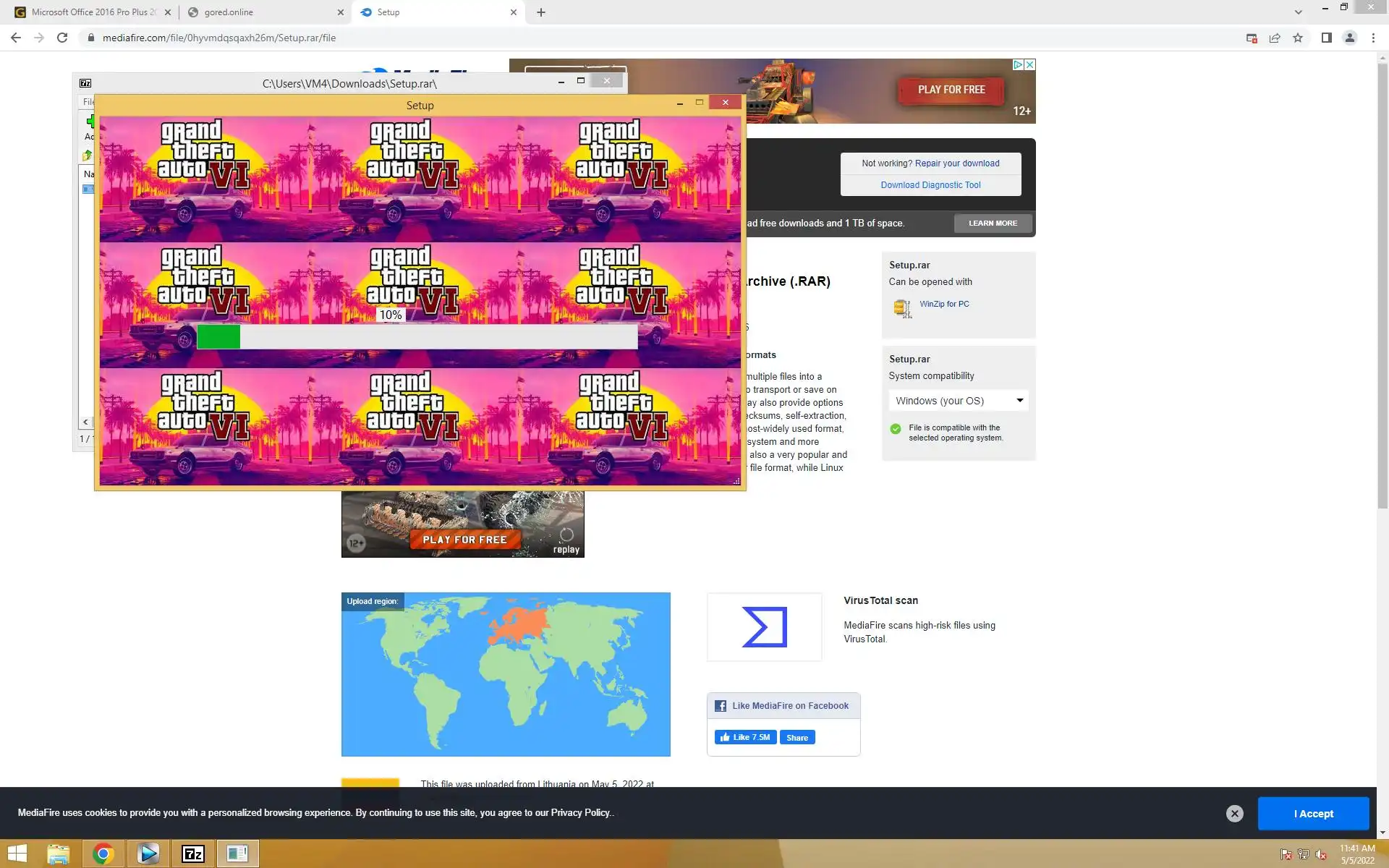This screenshot has width=1389, height=868.
Task: Click the mediafire.com address bar URL
Action: (x=218, y=38)
